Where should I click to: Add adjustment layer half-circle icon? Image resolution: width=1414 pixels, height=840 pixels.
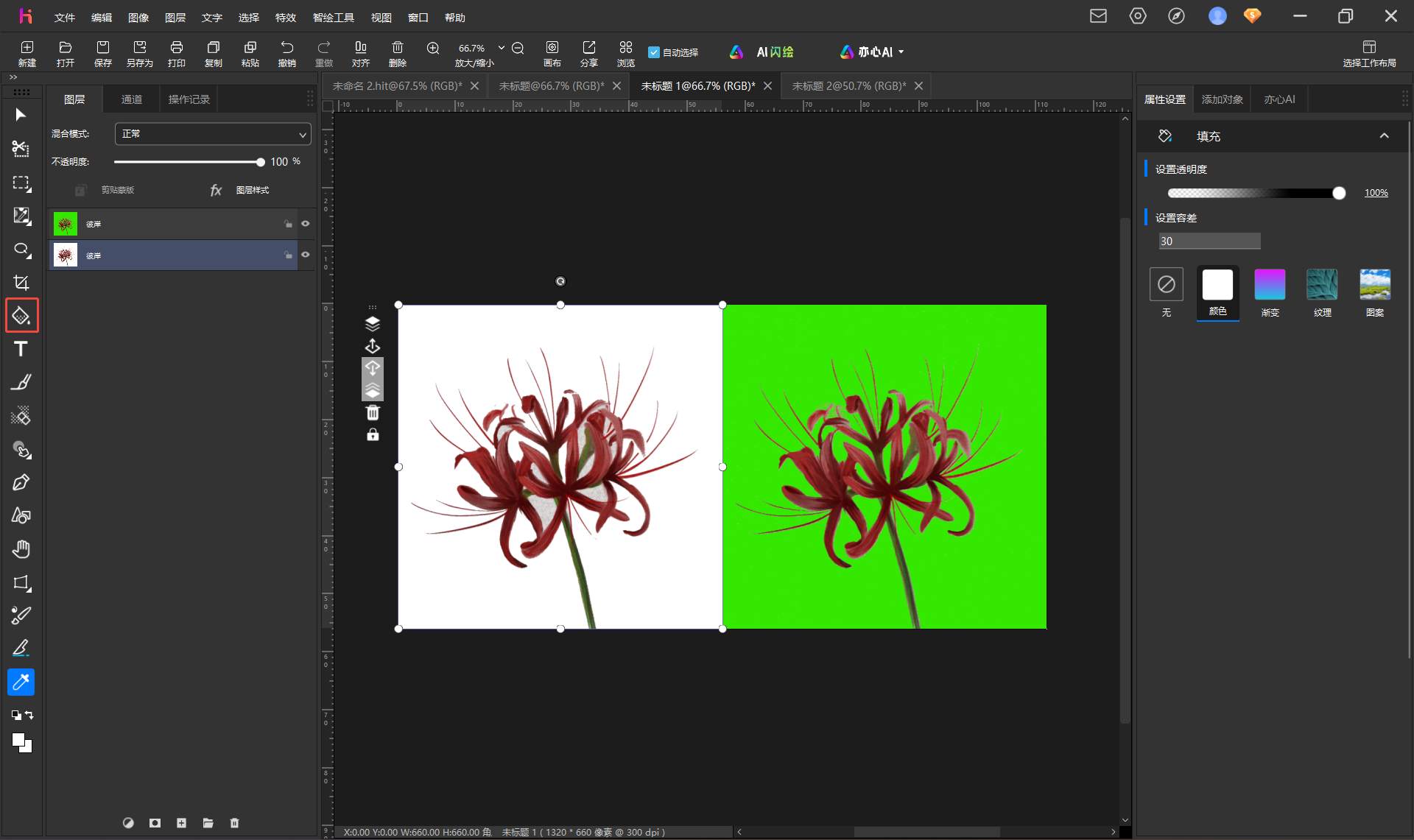pyautogui.click(x=128, y=823)
